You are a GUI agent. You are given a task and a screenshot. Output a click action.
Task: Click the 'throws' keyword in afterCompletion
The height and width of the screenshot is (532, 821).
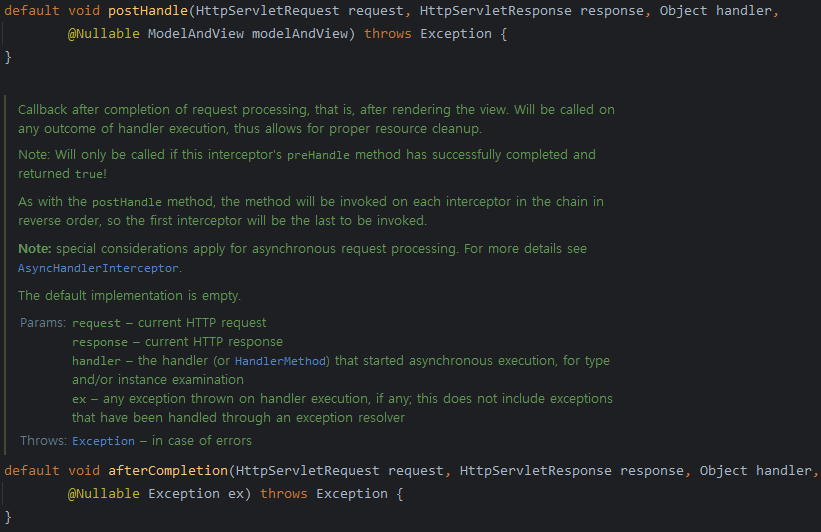284,494
